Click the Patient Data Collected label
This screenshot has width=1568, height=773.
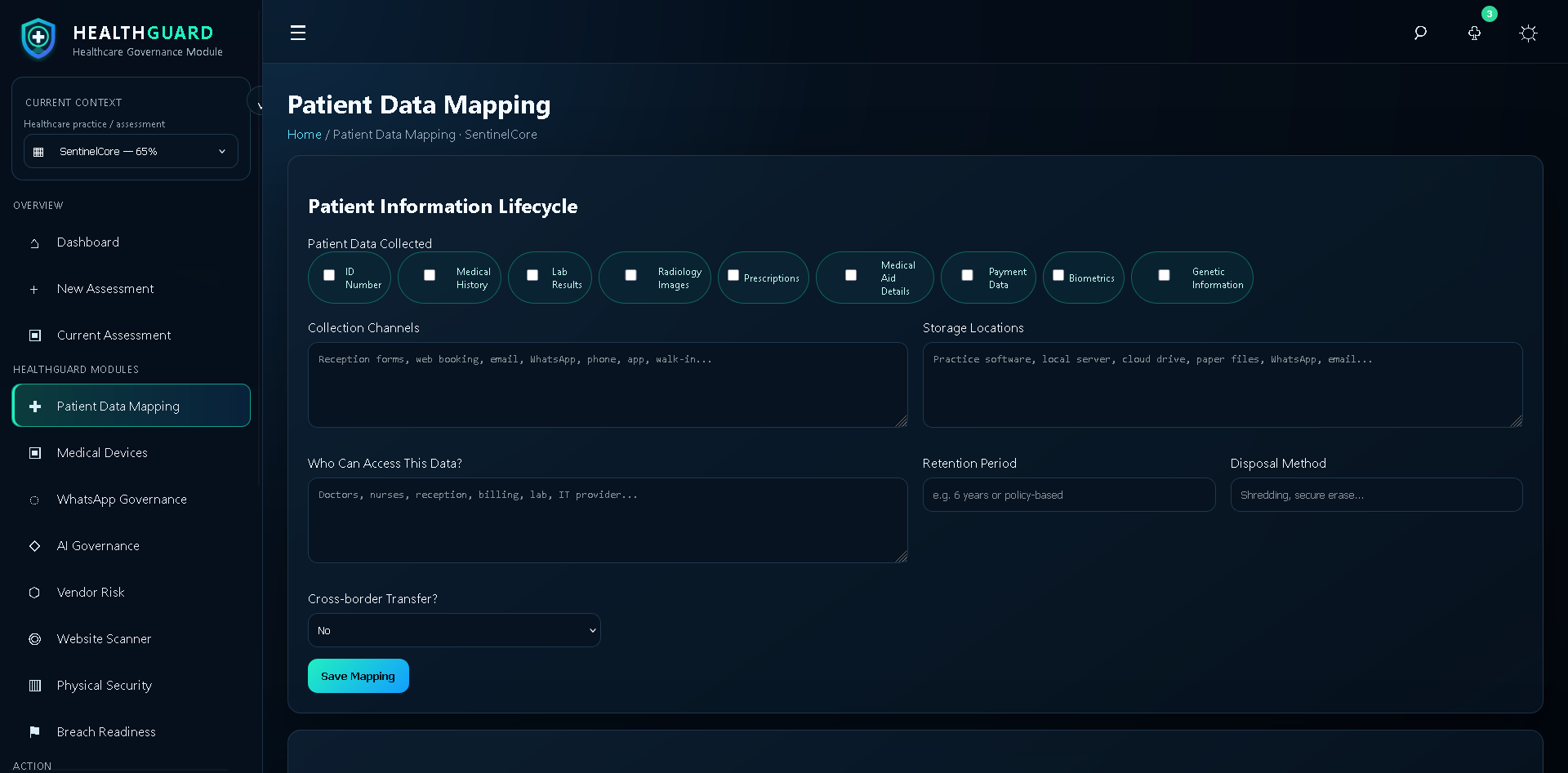point(370,244)
